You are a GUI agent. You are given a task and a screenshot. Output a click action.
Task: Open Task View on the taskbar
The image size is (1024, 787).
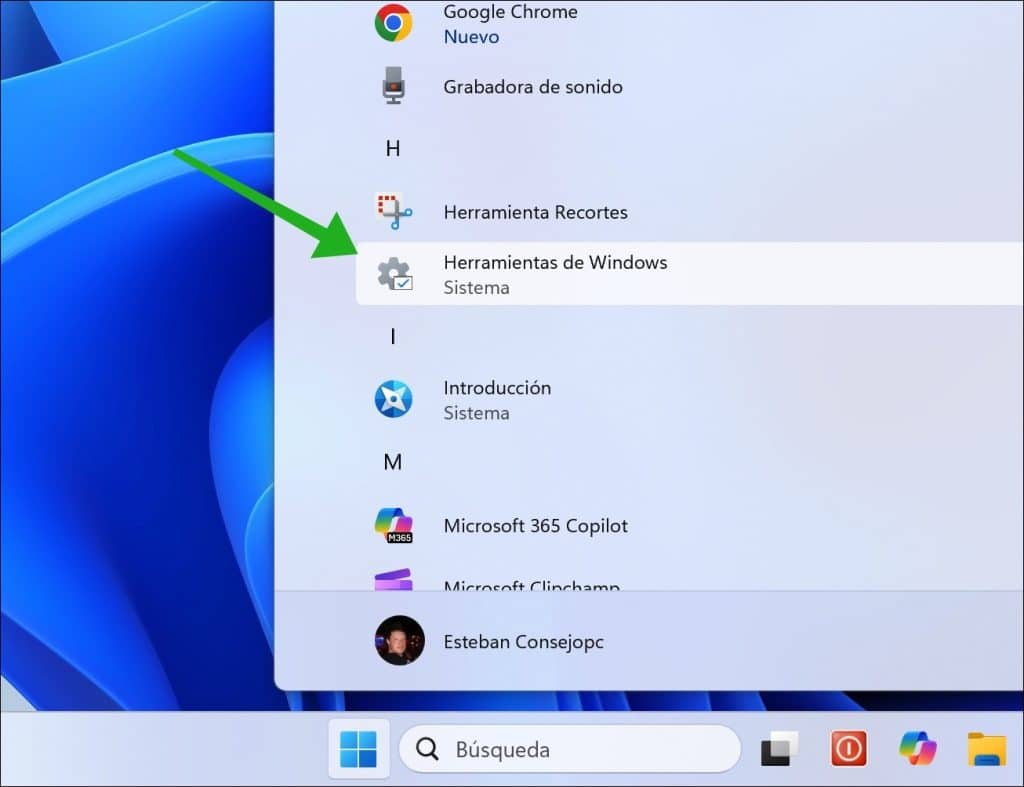click(x=780, y=749)
